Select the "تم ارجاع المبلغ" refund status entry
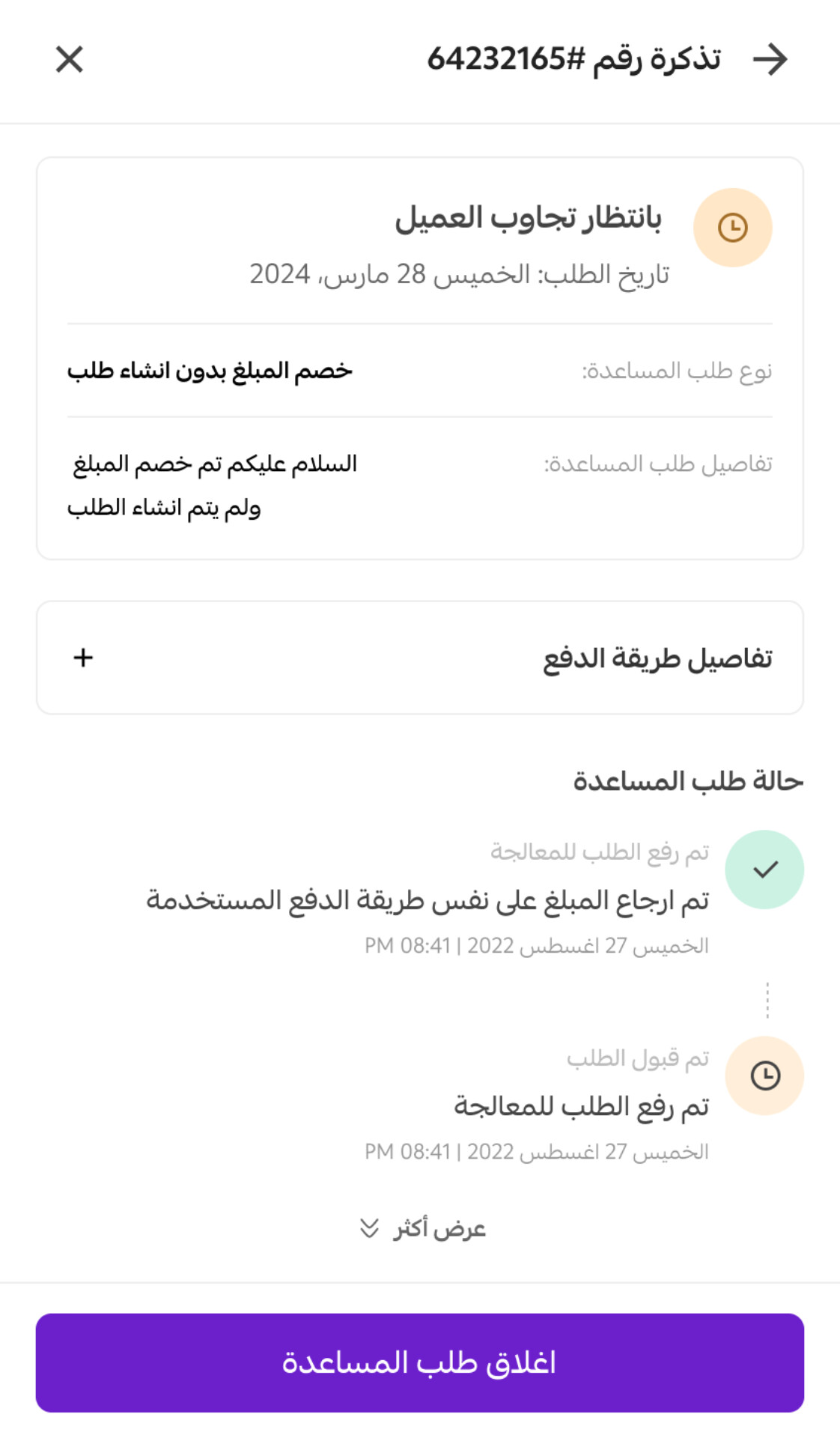840x1438 pixels. click(x=427, y=899)
